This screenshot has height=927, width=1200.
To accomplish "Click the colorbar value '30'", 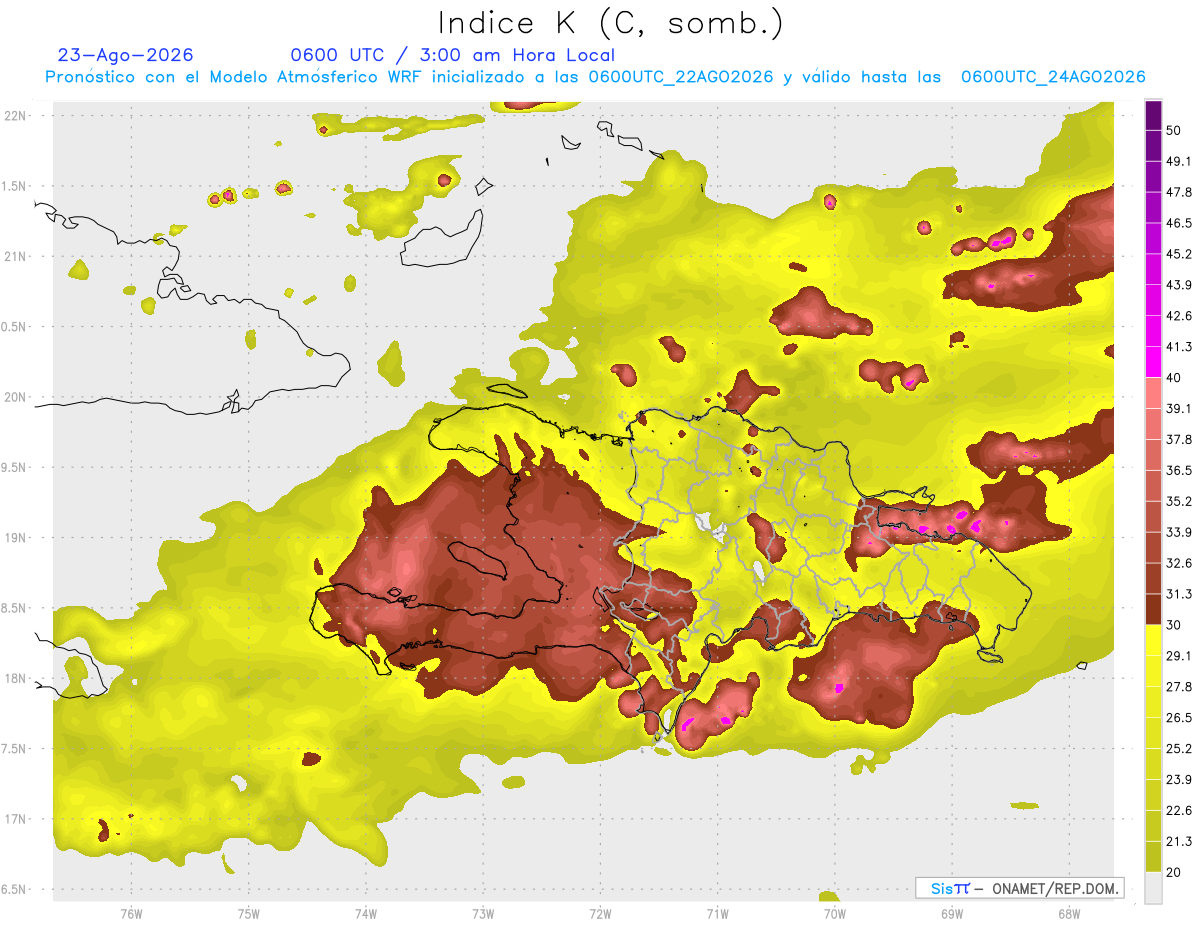I will (x=1174, y=625).
